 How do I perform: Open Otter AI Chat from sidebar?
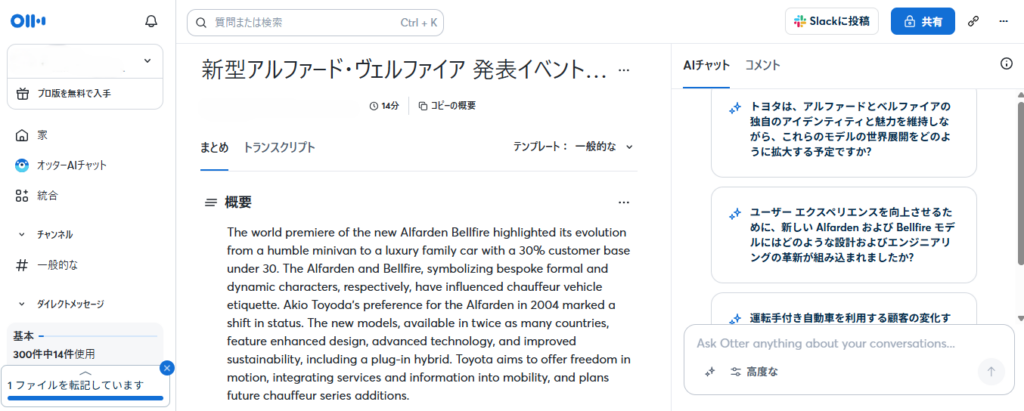point(60,165)
